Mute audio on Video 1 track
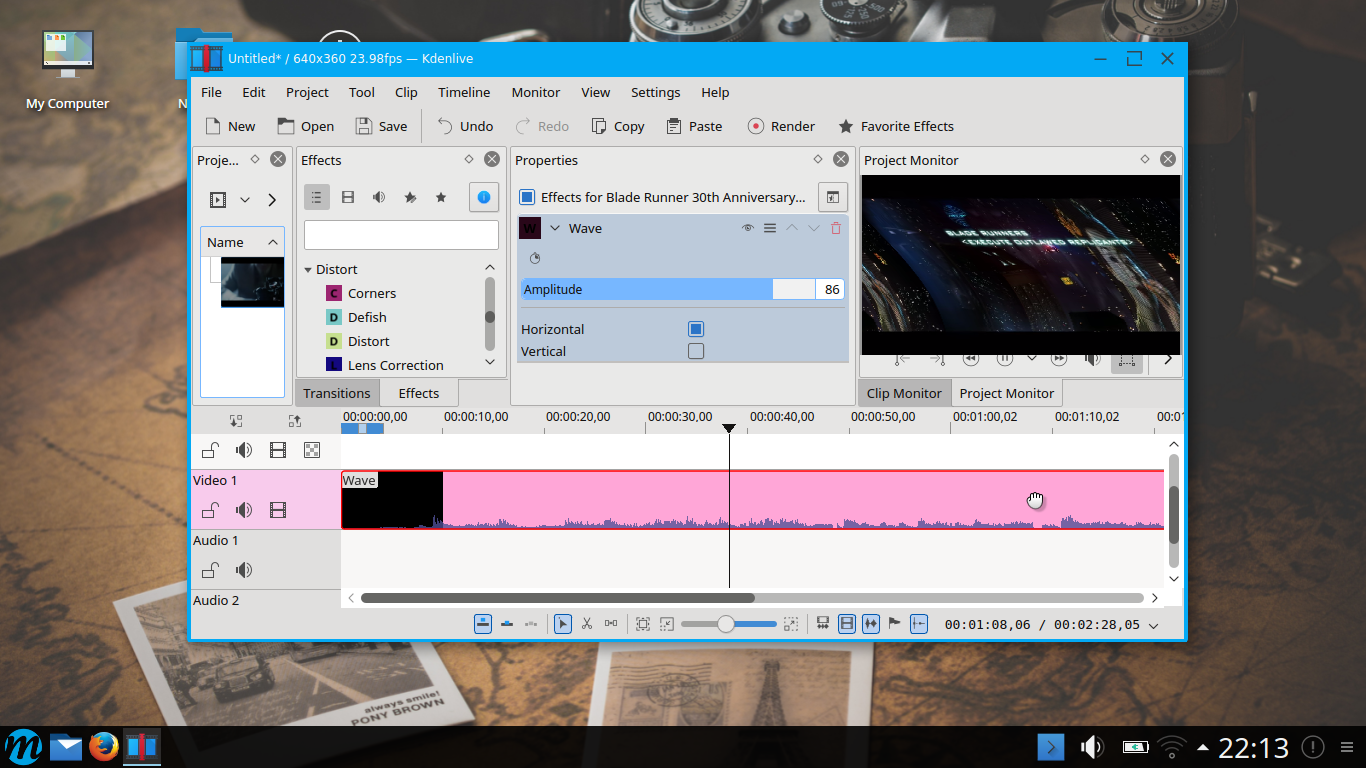The width and height of the screenshot is (1366, 768). pos(244,511)
